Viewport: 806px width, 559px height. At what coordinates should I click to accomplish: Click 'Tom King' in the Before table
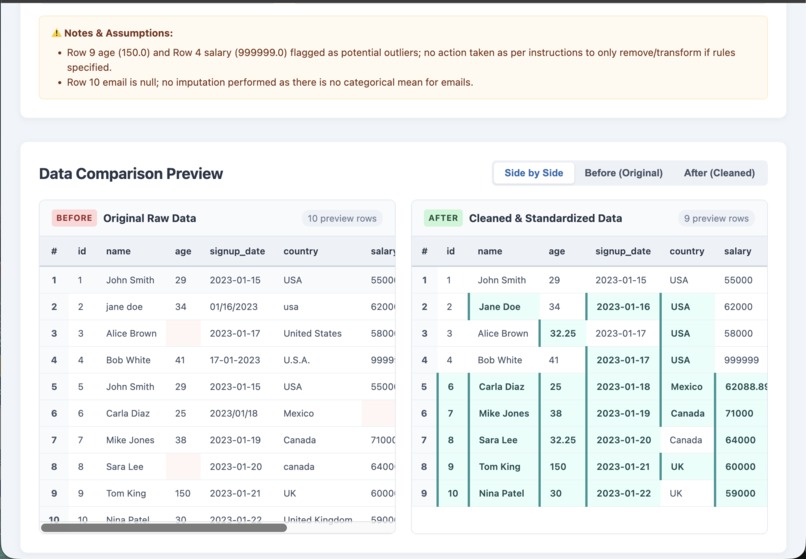pos(126,494)
